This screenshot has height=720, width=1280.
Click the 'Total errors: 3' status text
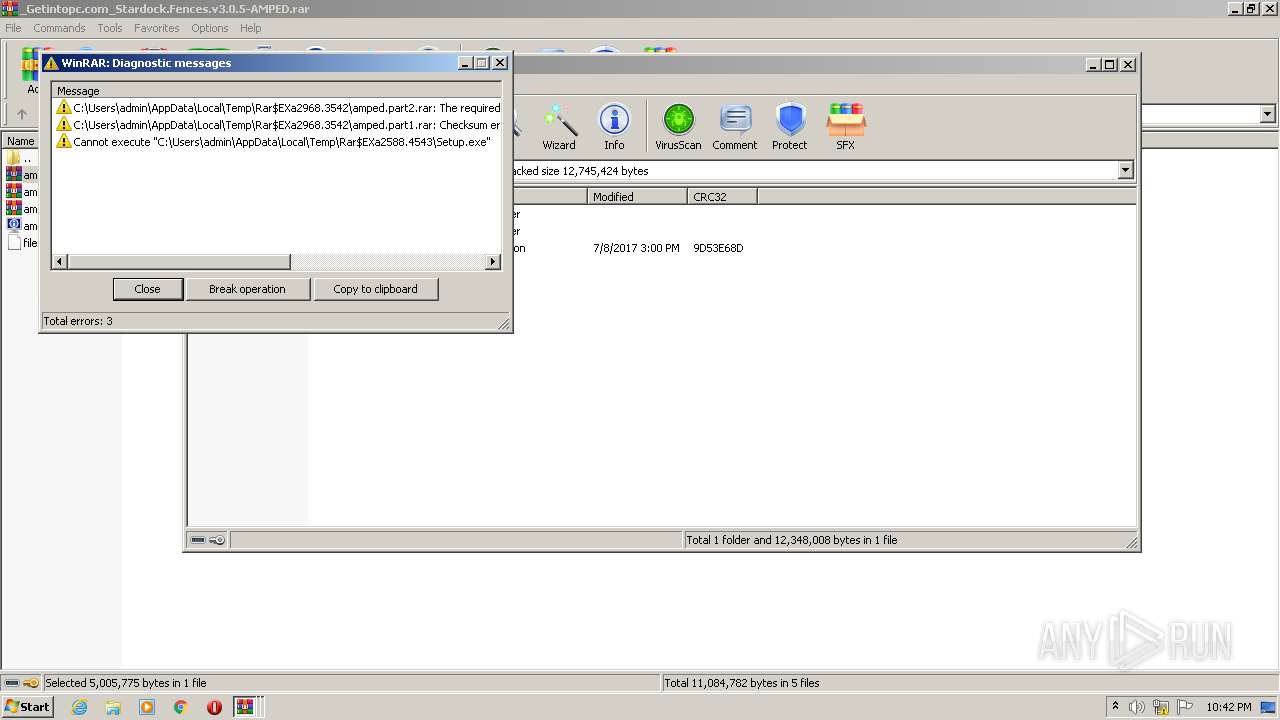coord(78,321)
